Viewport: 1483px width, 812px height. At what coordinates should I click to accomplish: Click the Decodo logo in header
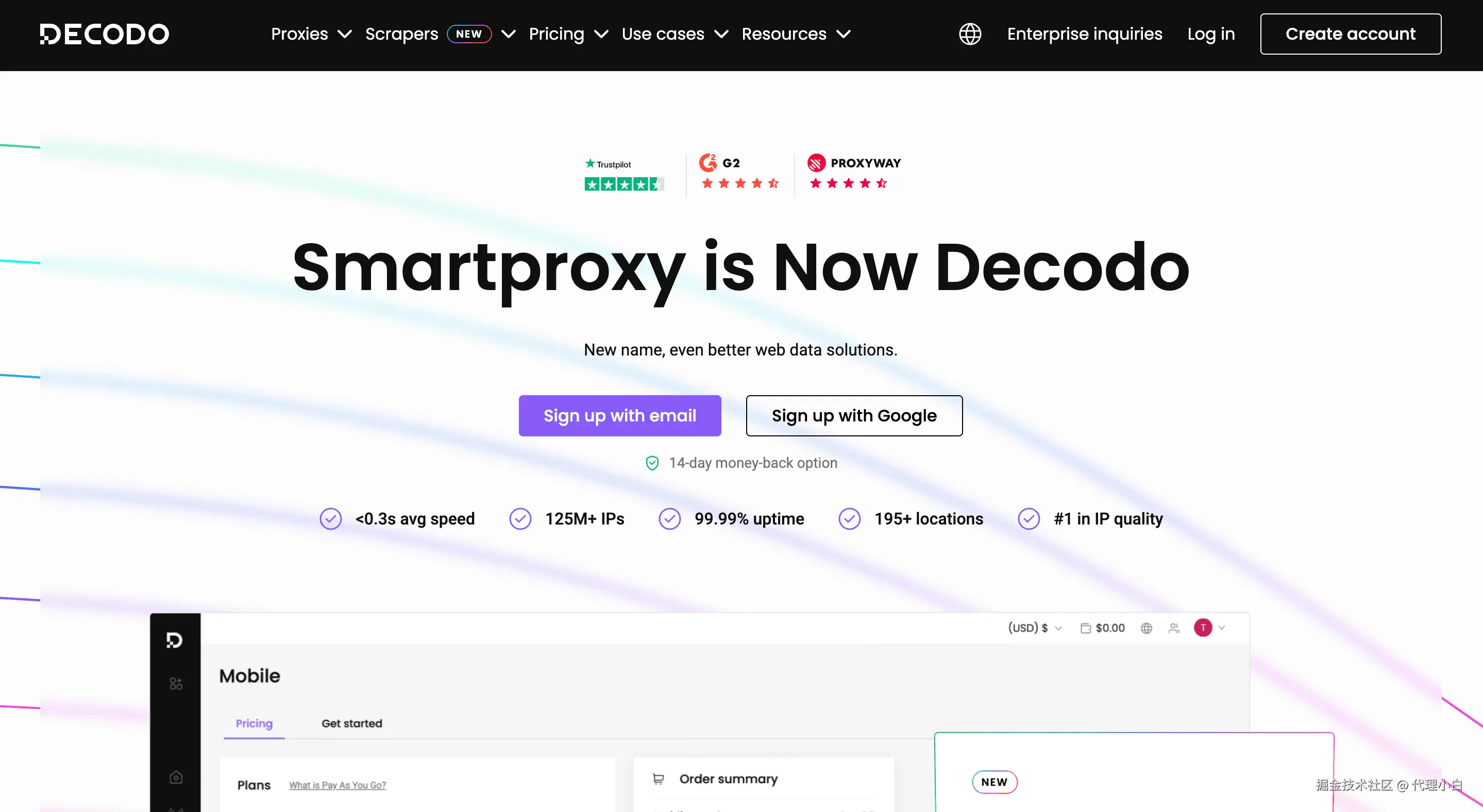coord(104,34)
